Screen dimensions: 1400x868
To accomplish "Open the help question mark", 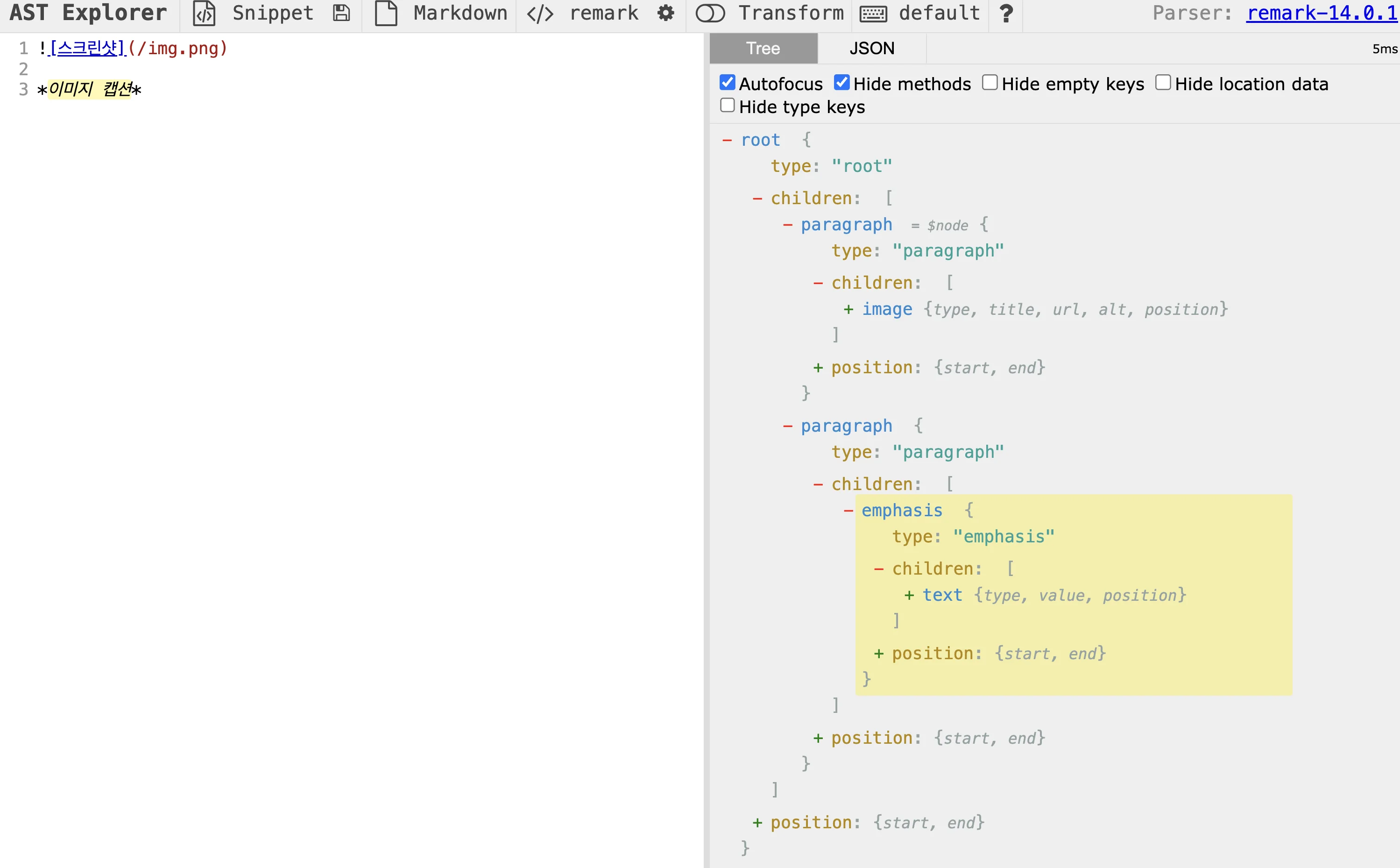I will (1006, 13).
